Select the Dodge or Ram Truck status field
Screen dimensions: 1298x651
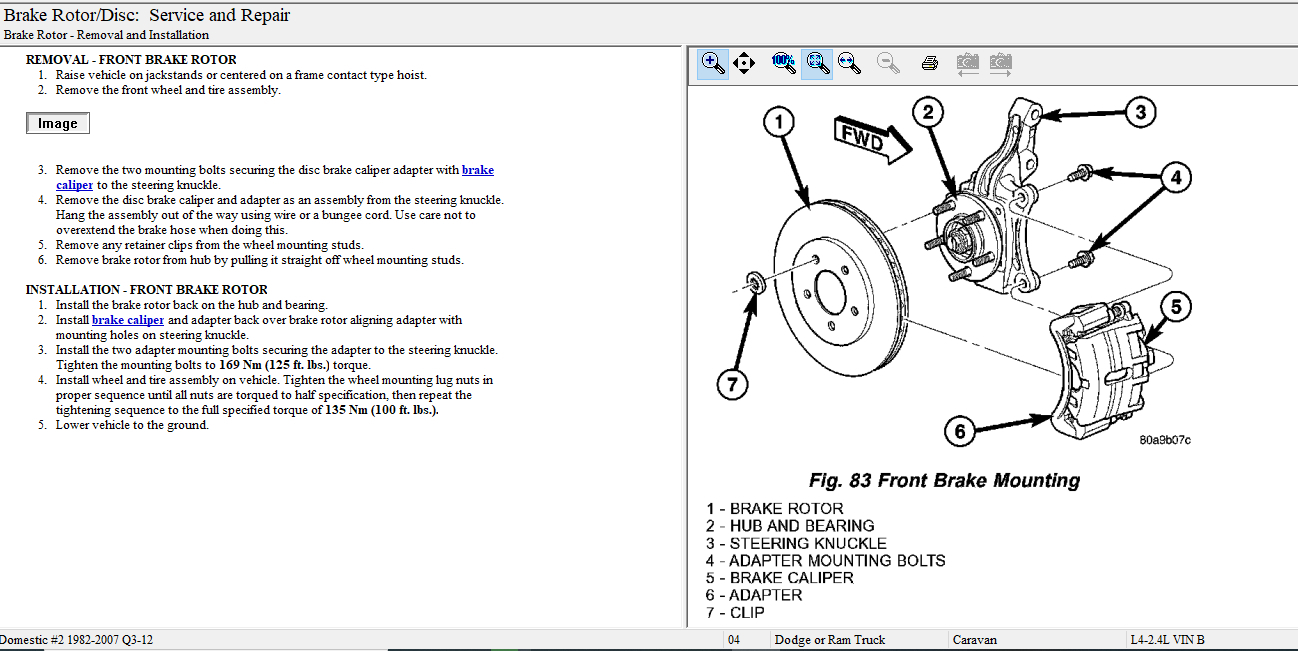pos(829,640)
